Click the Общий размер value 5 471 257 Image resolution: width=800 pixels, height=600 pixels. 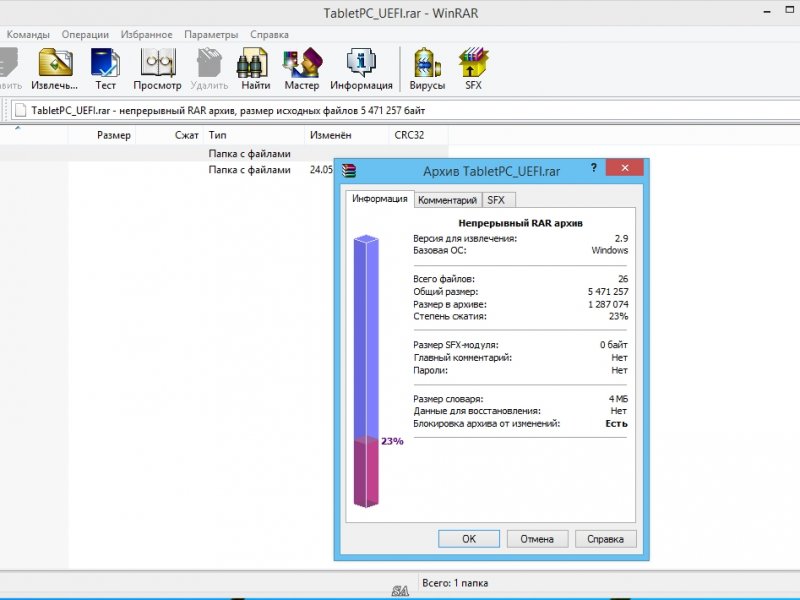608,292
